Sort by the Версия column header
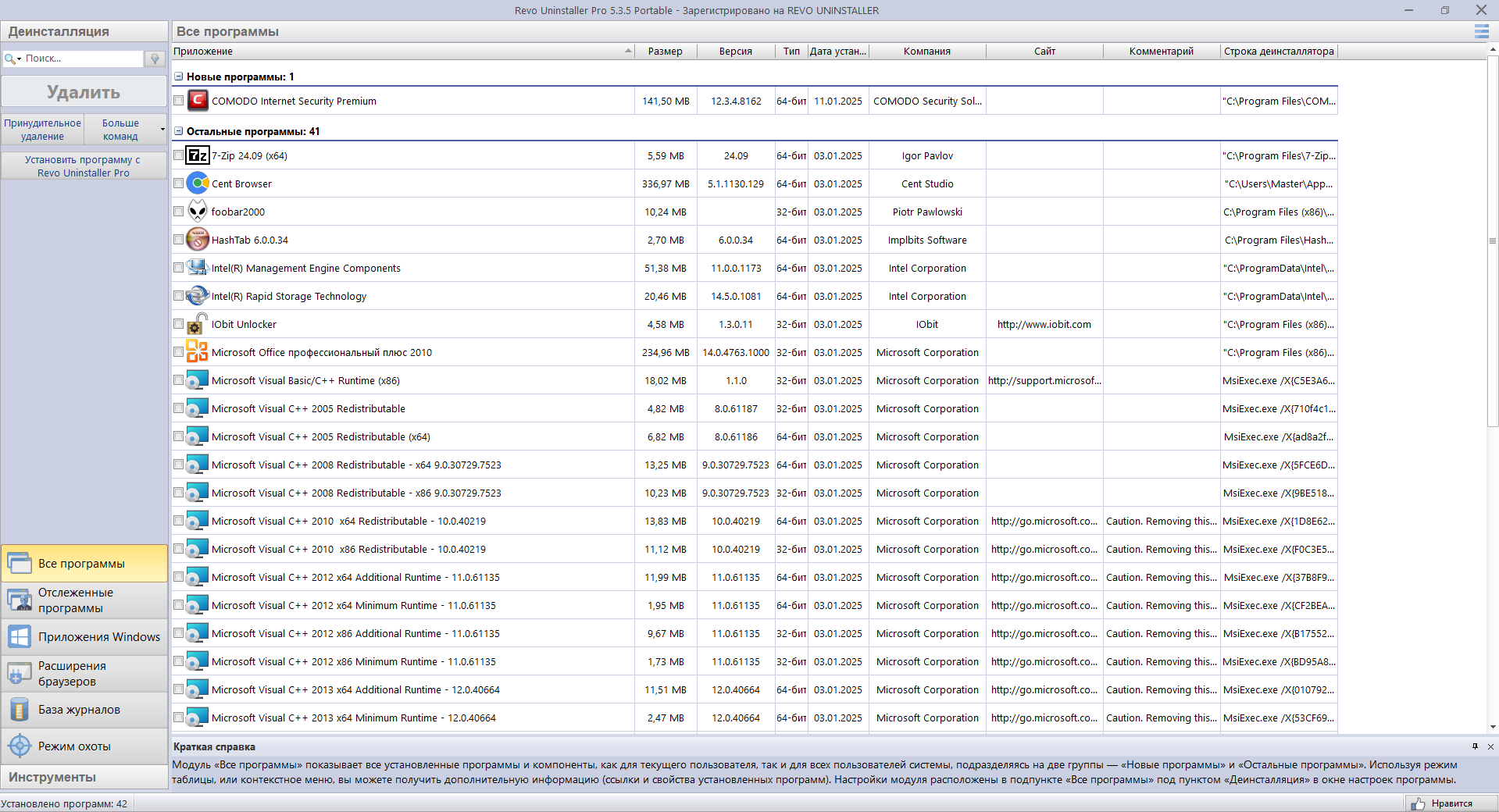Image resolution: width=1499 pixels, height=812 pixels. (736, 51)
